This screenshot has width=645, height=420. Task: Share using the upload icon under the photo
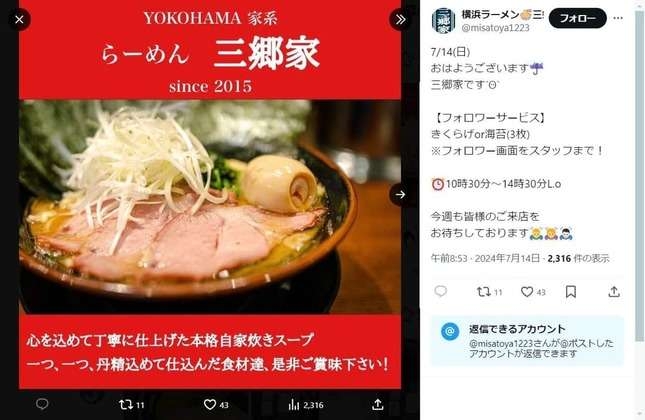(378, 405)
